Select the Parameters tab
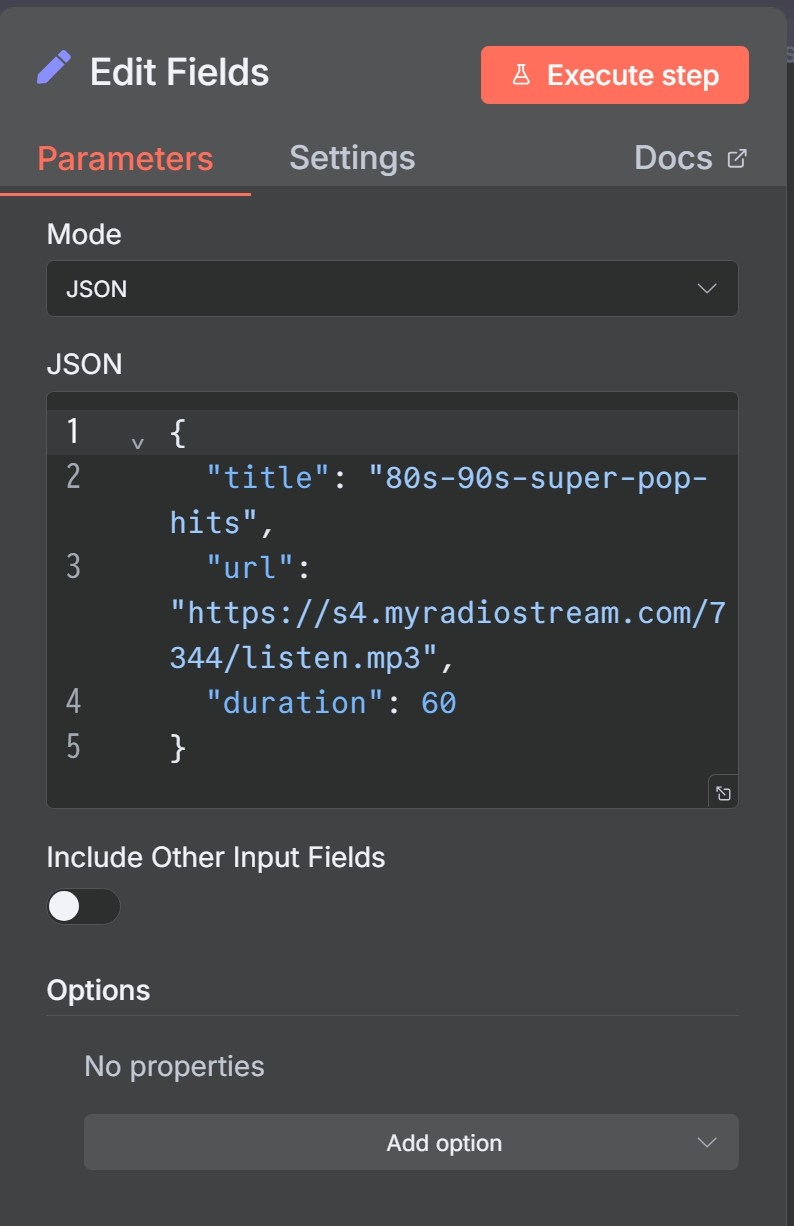794x1226 pixels. (x=125, y=159)
